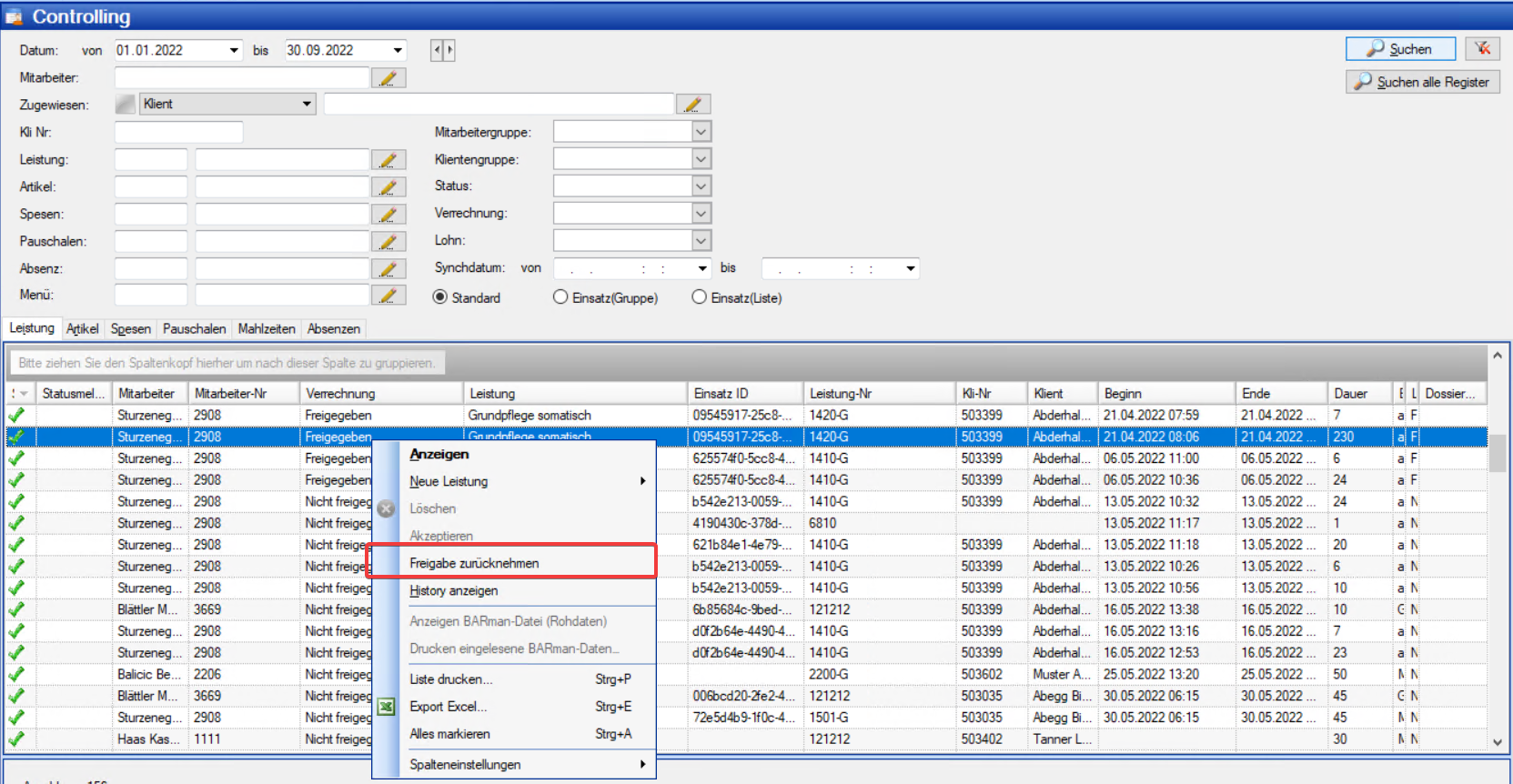Click Suchen alle Register button

click(1422, 82)
